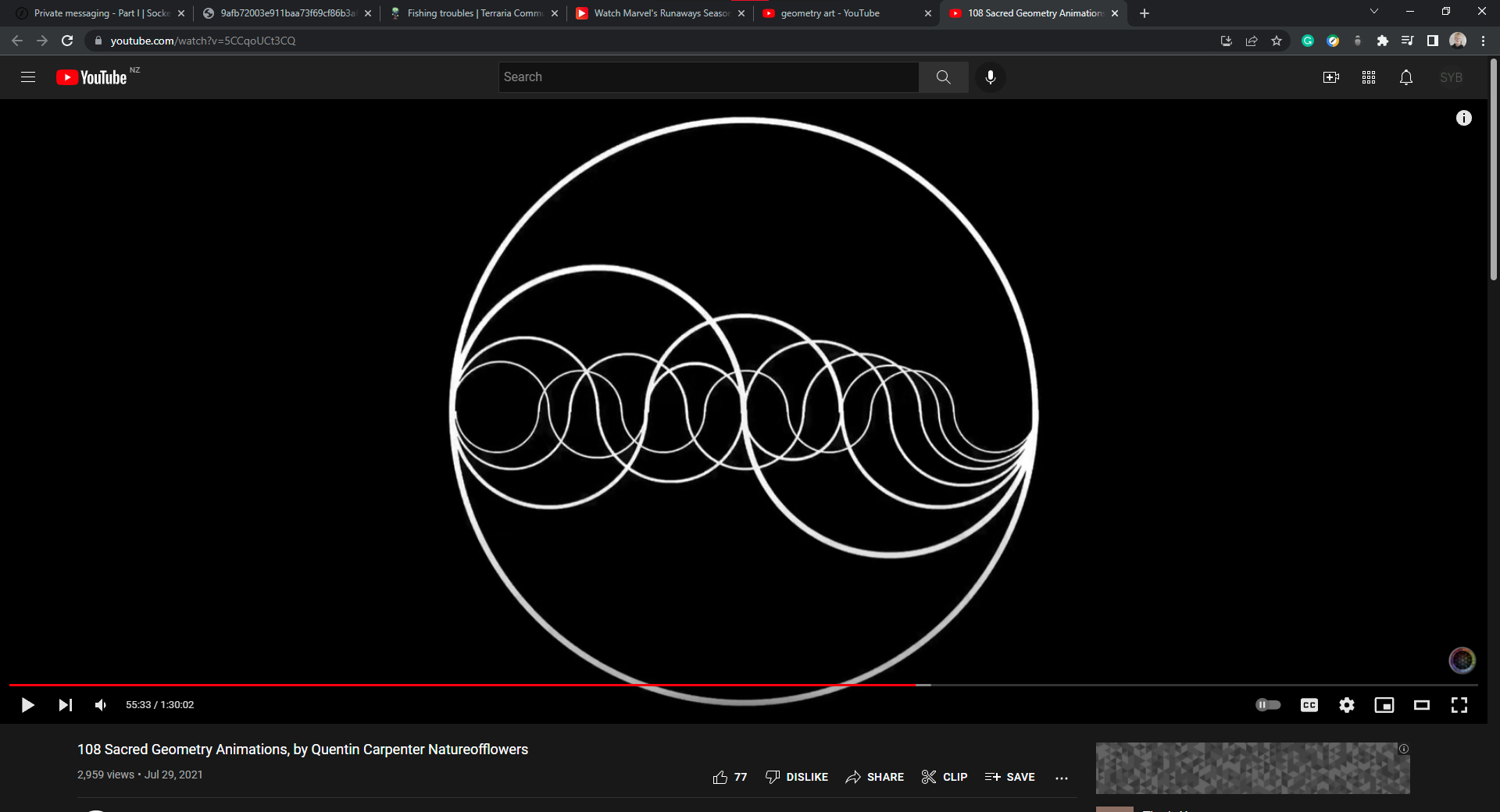Switch to the Fishing troubles Terraria tab
1500x812 pixels.
click(473, 13)
